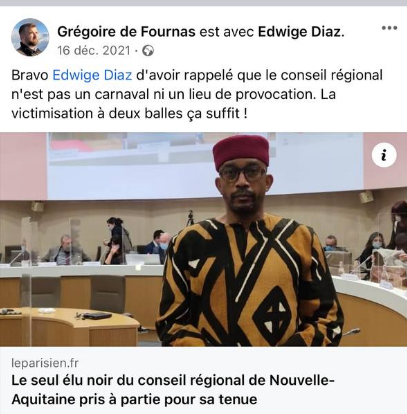Click the blue Edwige Diaz mention in the post text

pos(92,75)
